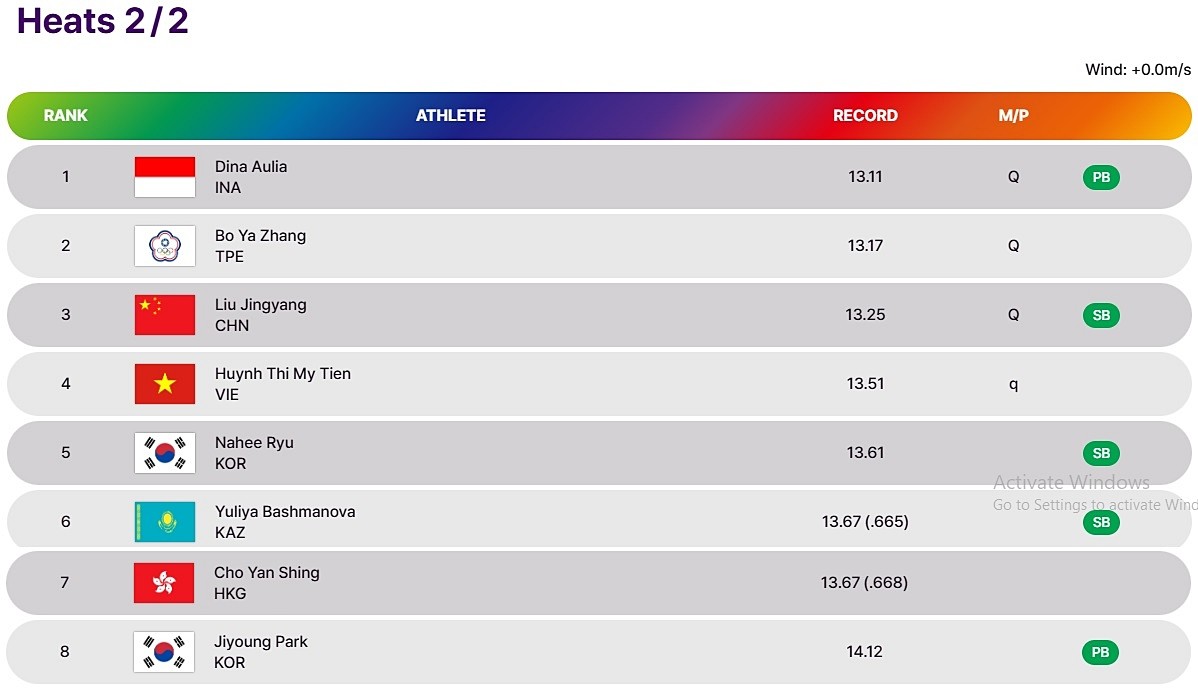Screen dimensions: 1198x689
Task: Open athlete Bo Ya Zhang's name
Action: tap(261, 235)
